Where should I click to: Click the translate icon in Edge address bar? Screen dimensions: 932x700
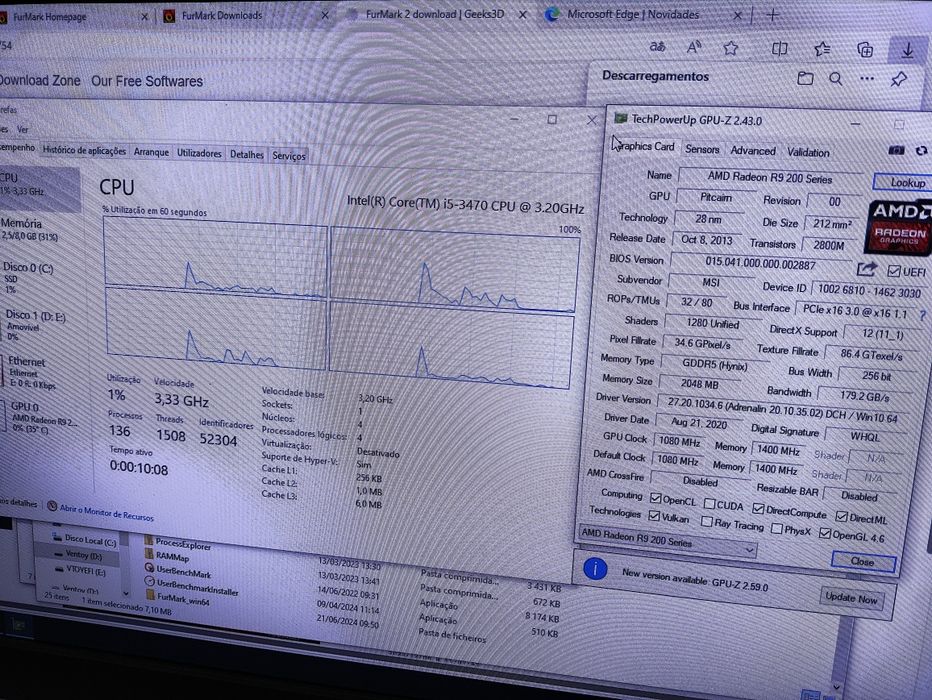tap(657, 47)
